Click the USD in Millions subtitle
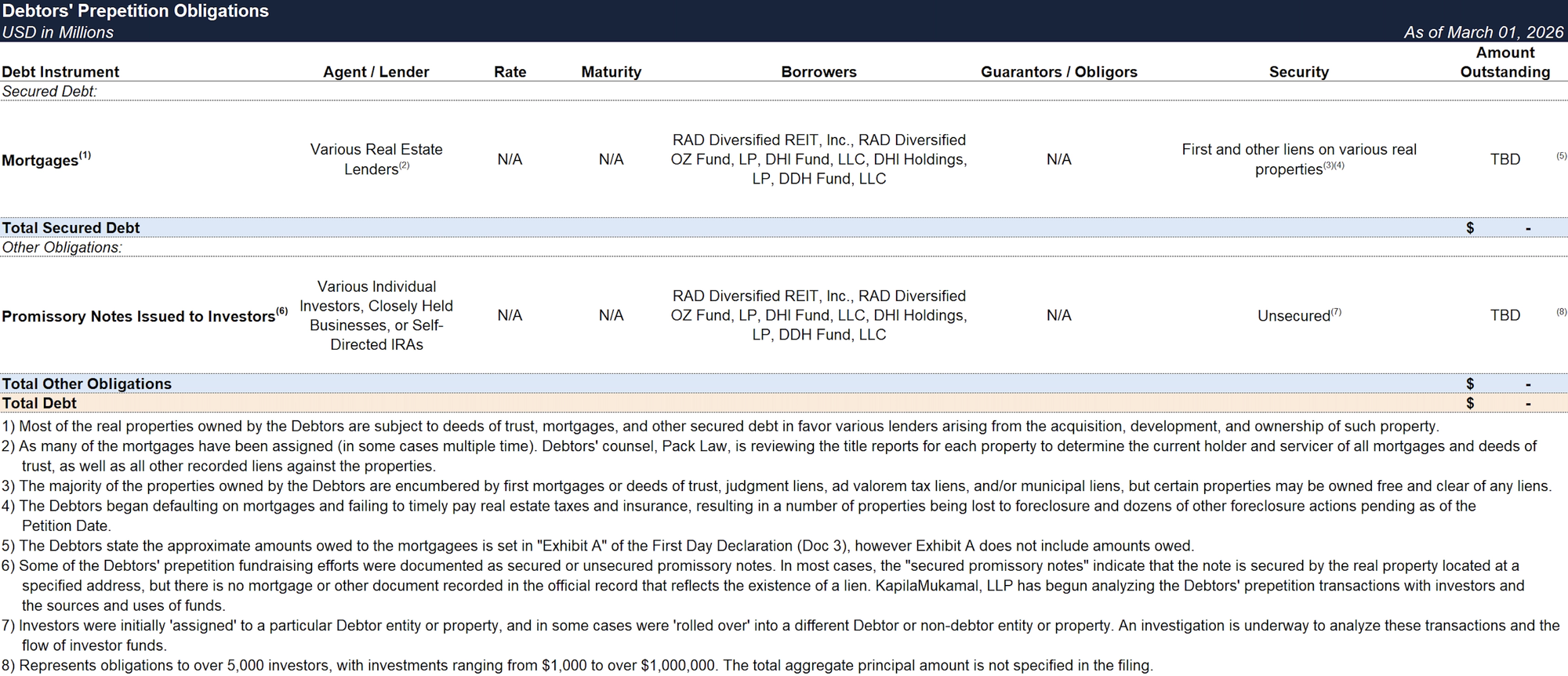The image size is (1568, 676). [57, 32]
